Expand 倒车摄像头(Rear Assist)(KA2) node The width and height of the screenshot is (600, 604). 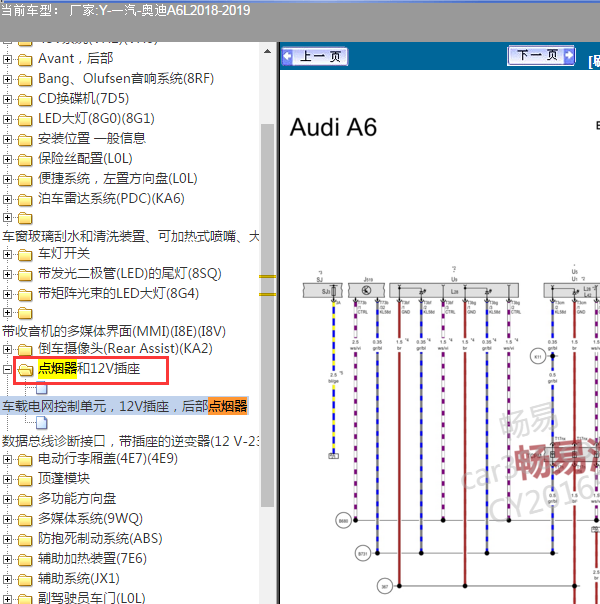7,349
